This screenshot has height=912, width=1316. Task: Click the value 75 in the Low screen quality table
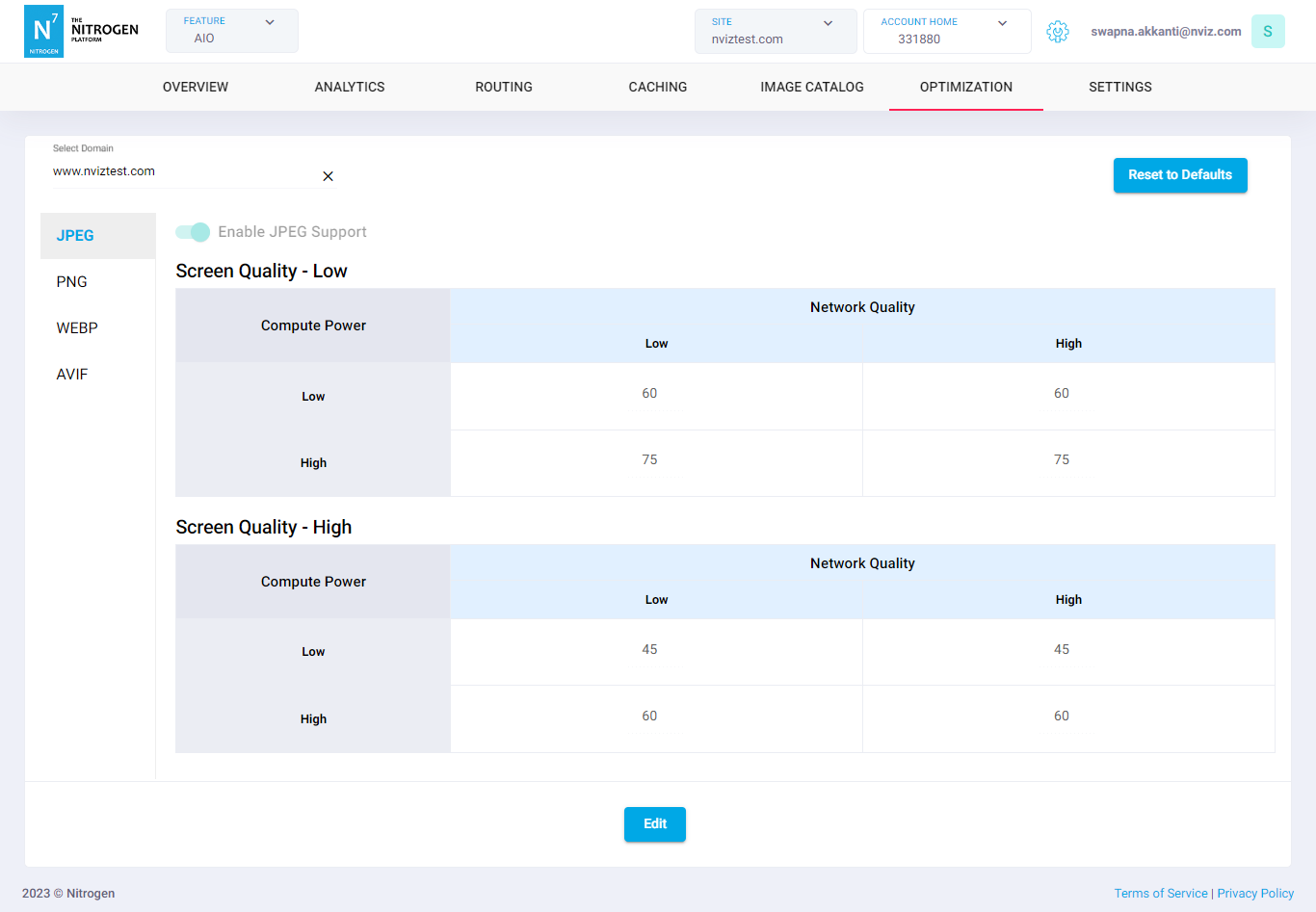tap(649, 459)
